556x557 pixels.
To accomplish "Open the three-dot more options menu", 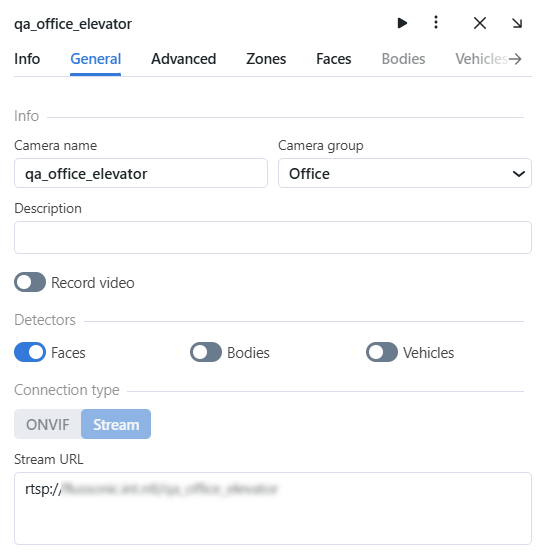I will (436, 22).
